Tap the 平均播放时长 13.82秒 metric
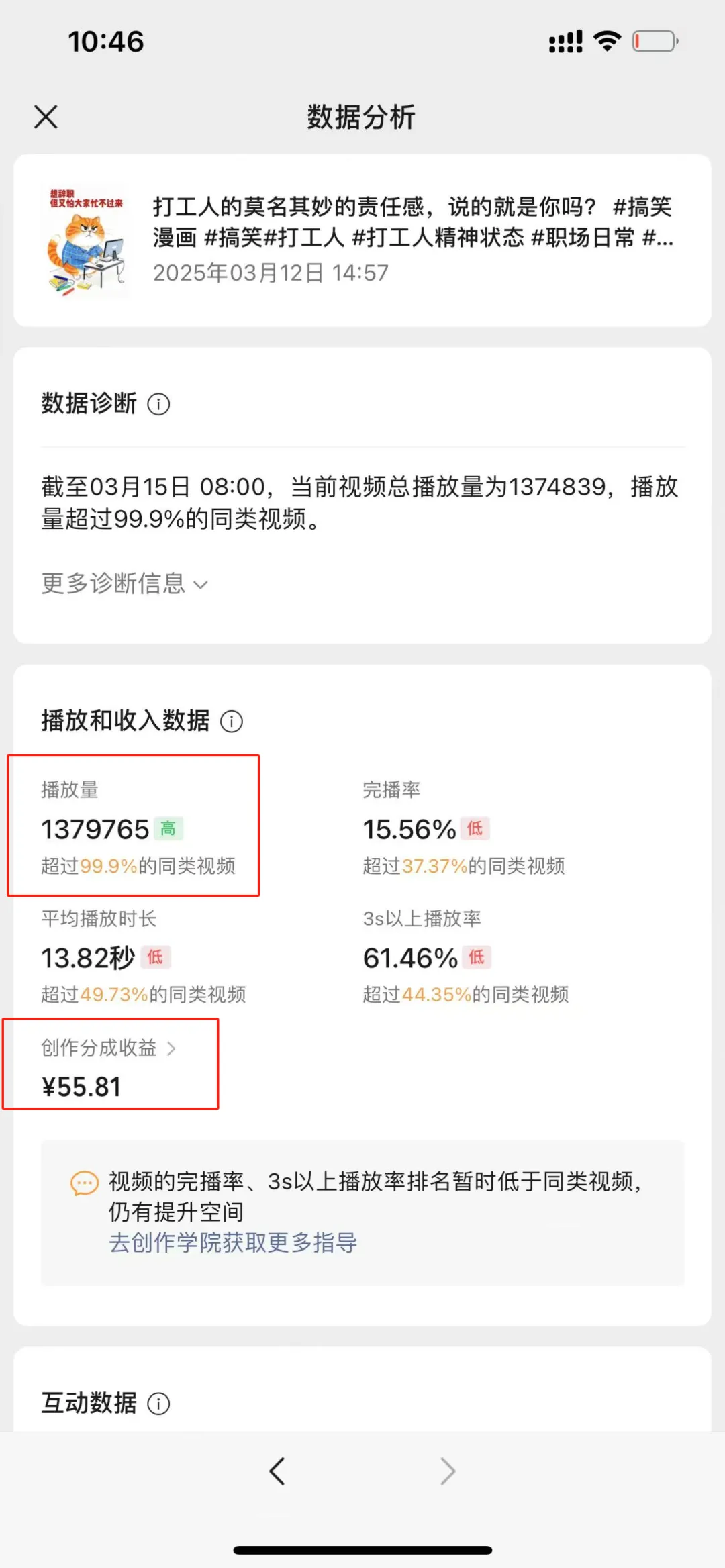Screen dimensions: 725x1568 point(89,958)
